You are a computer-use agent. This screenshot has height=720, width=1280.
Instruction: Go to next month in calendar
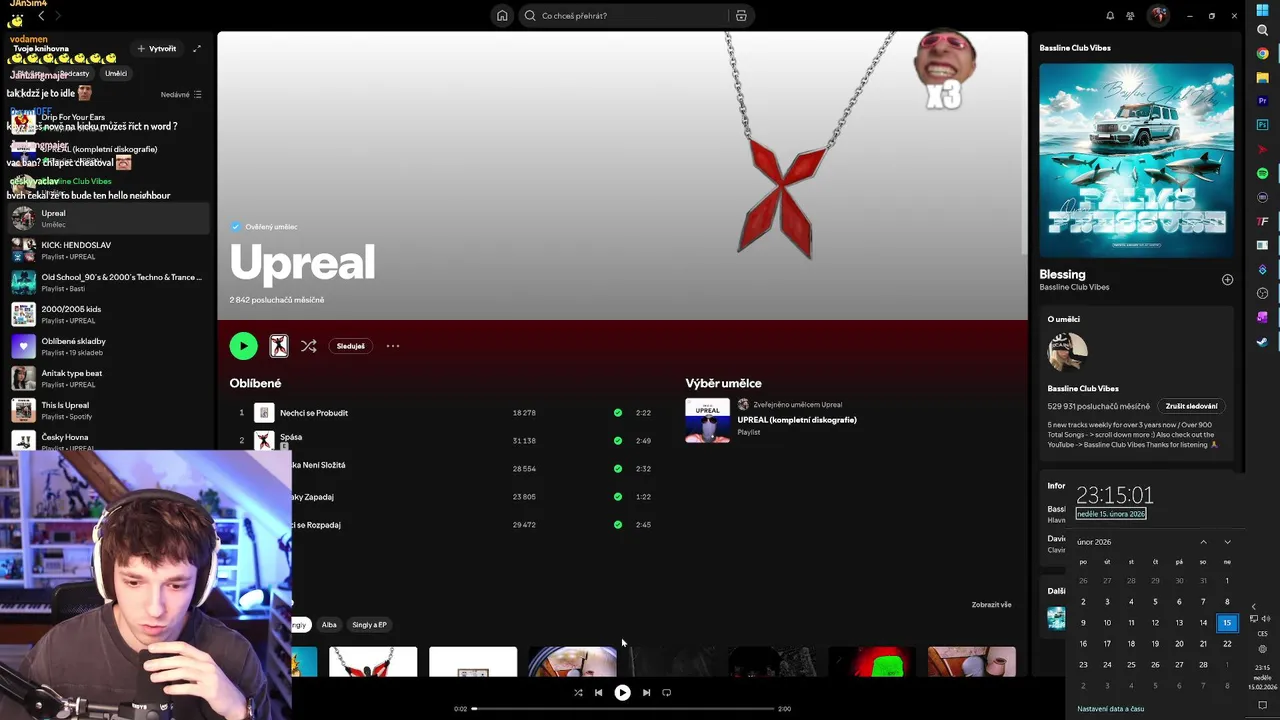click(1227, 542)
